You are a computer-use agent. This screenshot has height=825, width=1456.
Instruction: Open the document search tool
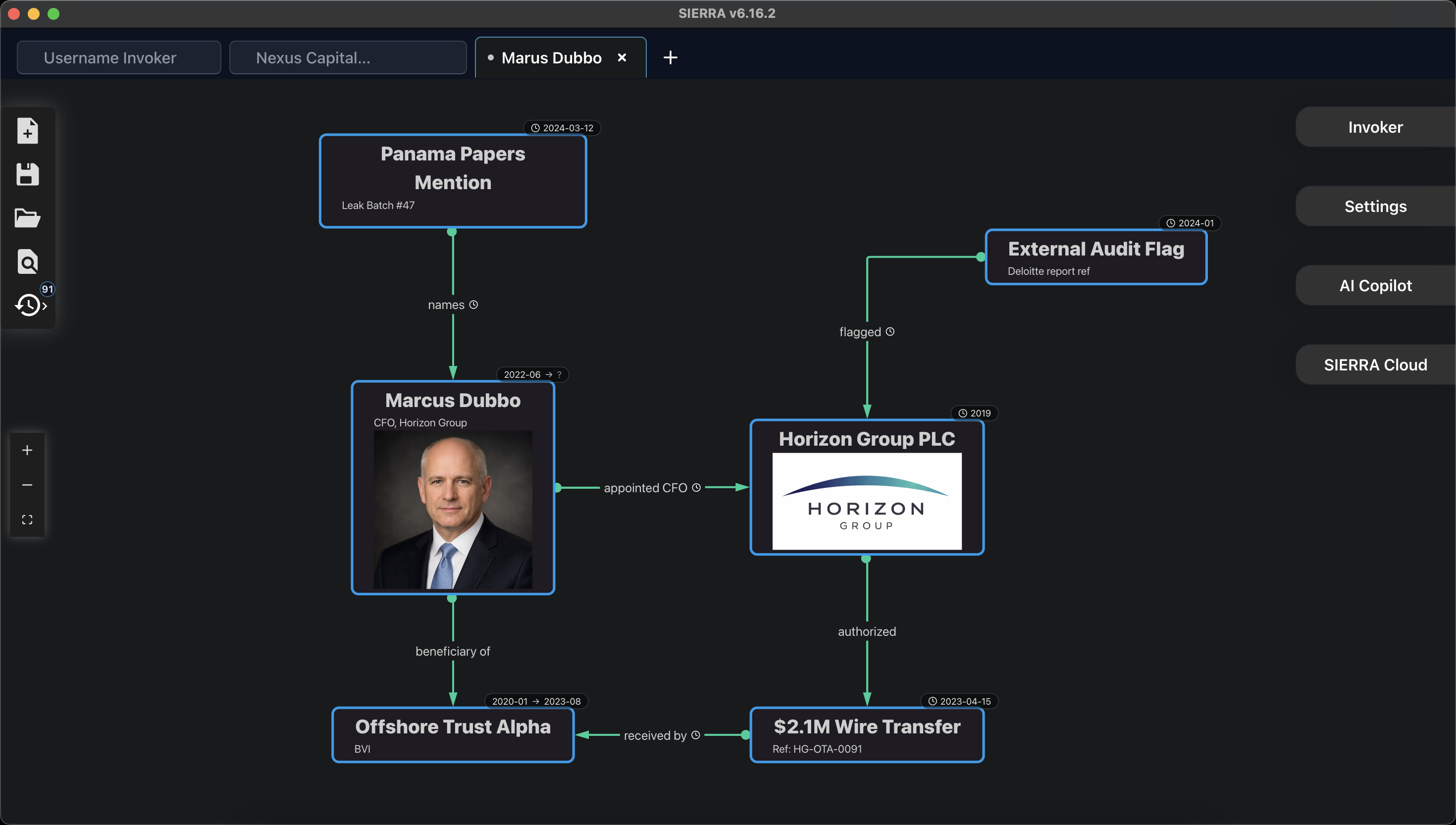click(27, 261)
